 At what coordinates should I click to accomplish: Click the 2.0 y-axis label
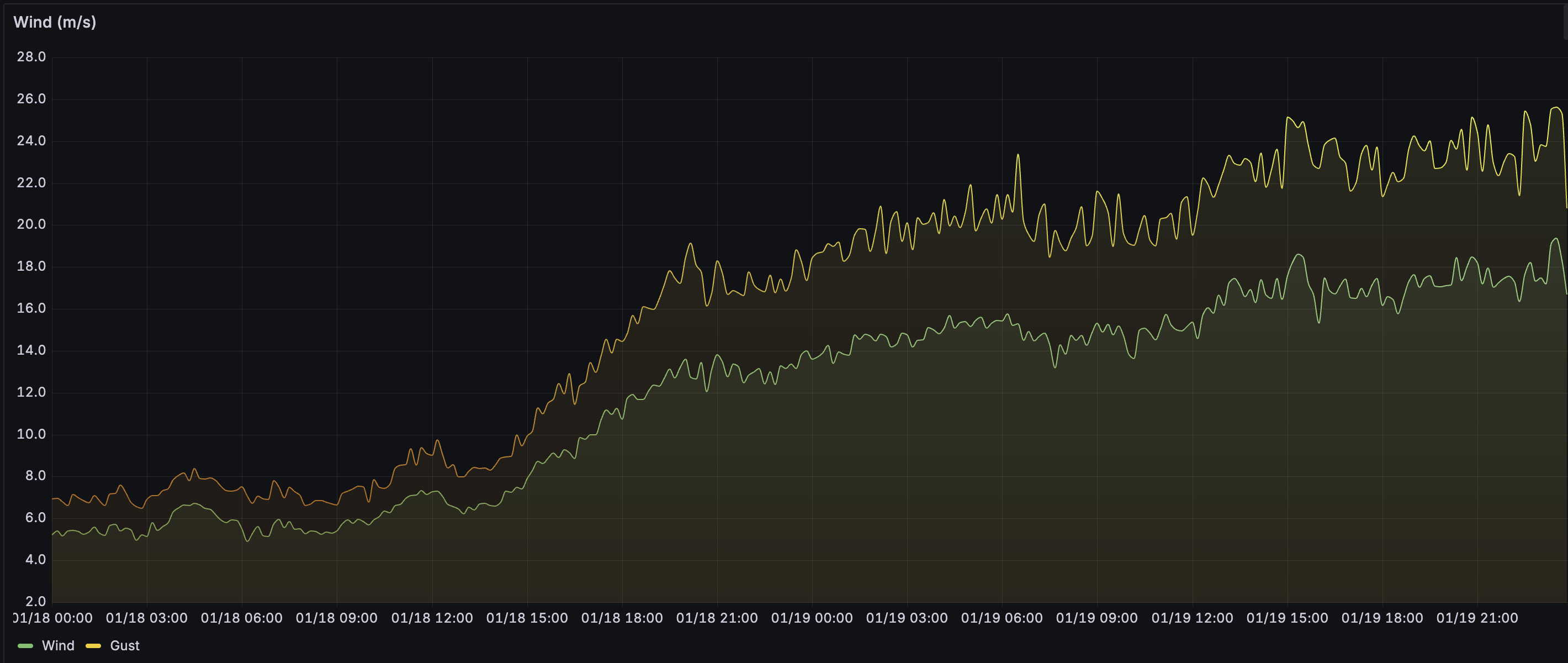35,602
